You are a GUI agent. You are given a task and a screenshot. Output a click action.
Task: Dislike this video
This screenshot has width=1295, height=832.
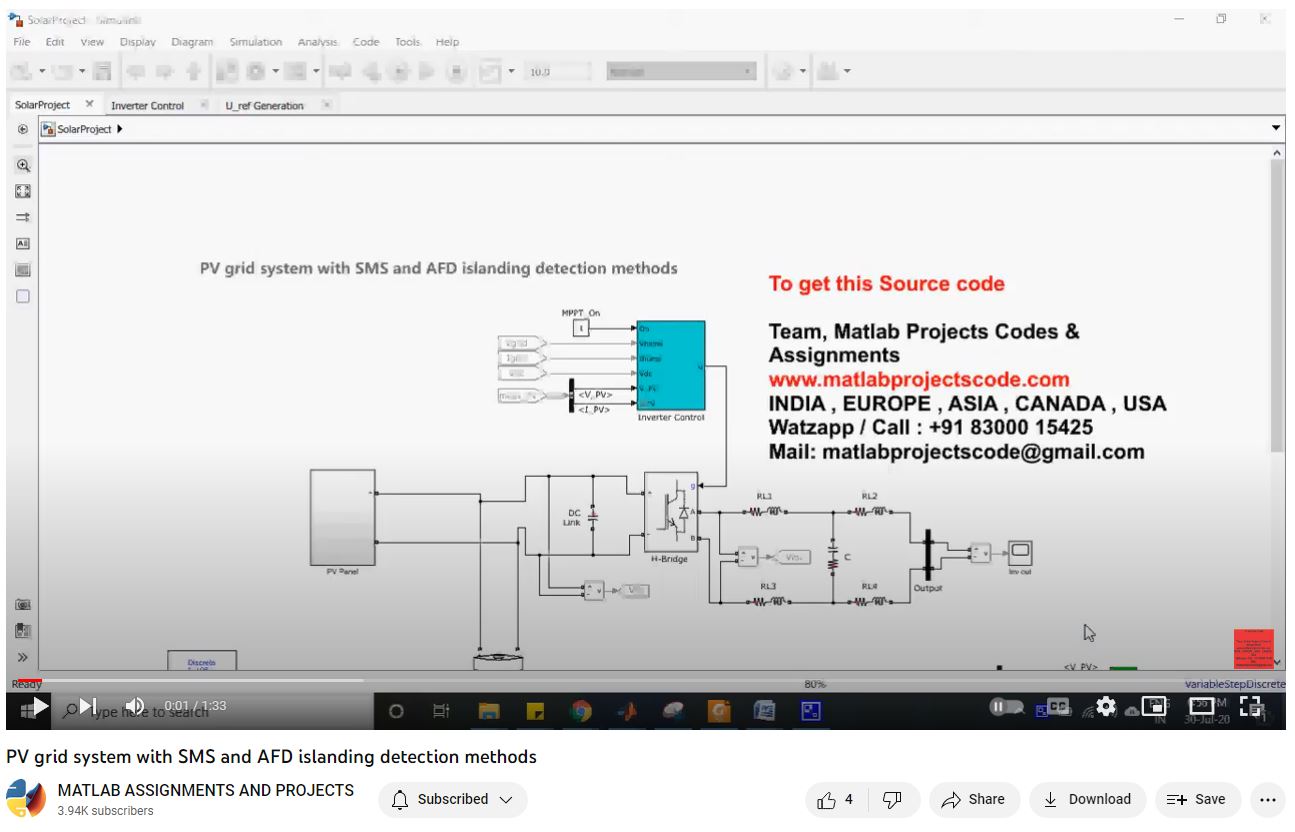[x=892, y=800]
